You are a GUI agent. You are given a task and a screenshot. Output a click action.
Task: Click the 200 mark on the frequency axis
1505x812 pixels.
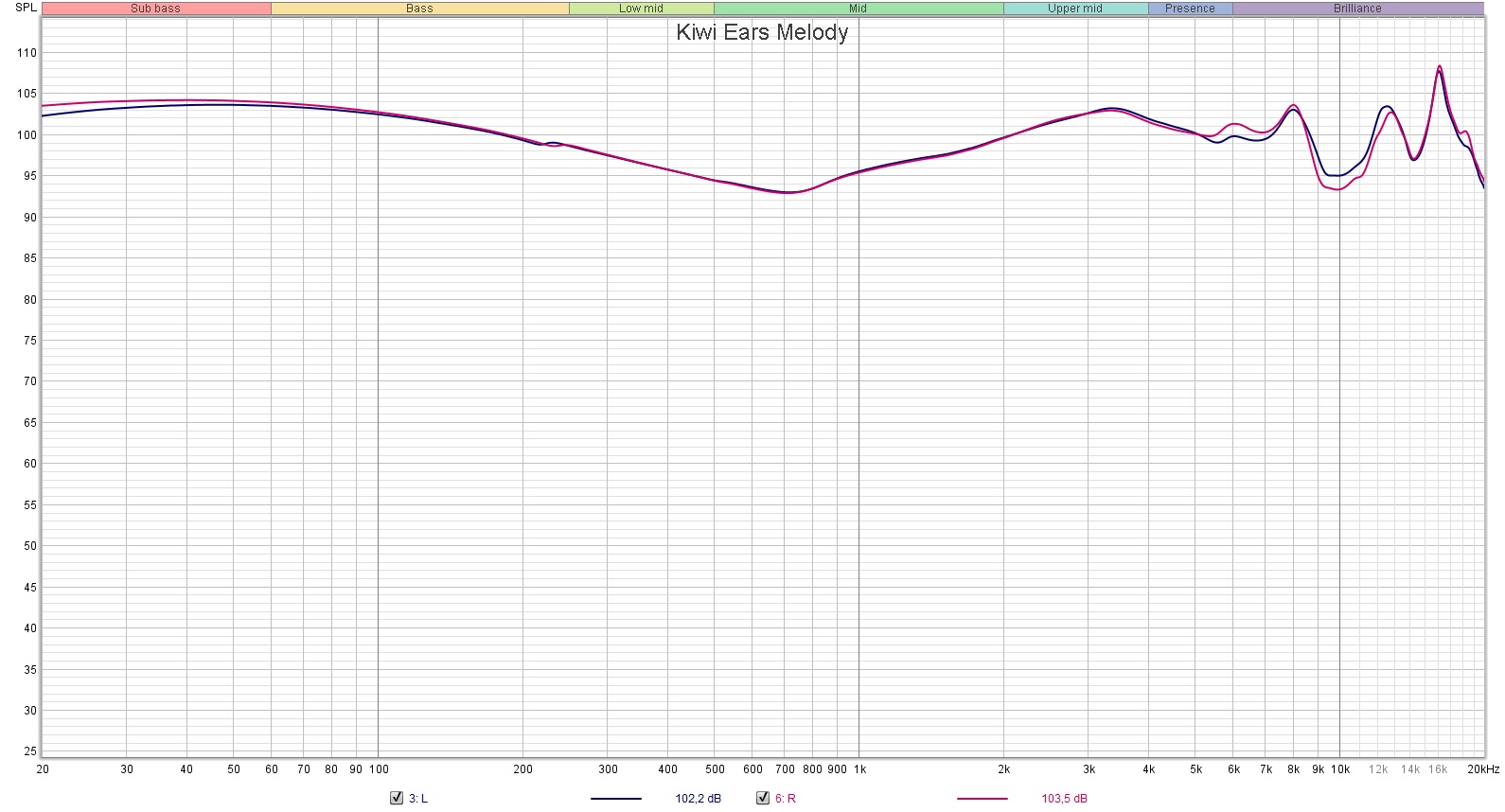tap(523, 769)
